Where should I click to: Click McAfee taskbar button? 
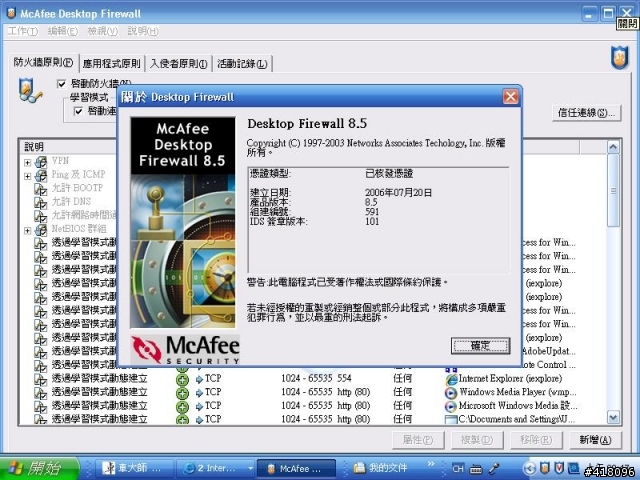point(297,468)
